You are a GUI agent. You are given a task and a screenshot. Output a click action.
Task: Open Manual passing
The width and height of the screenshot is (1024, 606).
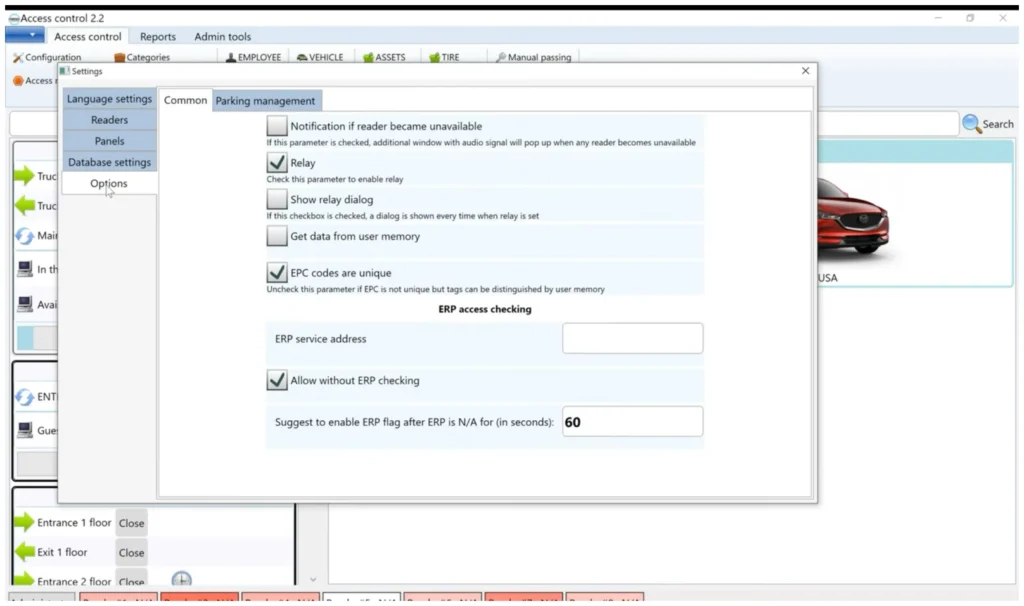(534, 57)
